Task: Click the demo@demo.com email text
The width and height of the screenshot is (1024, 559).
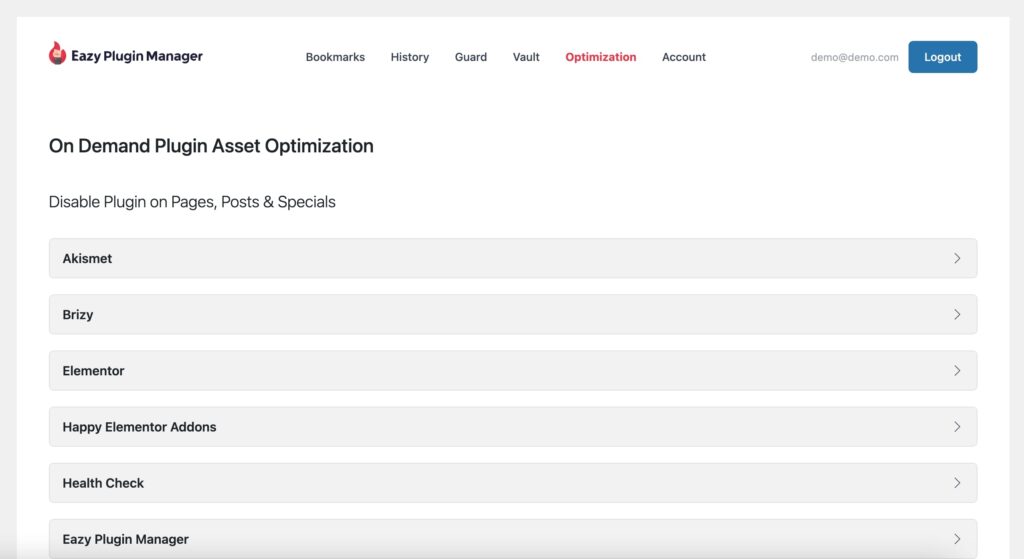Action: coord(854,57)
